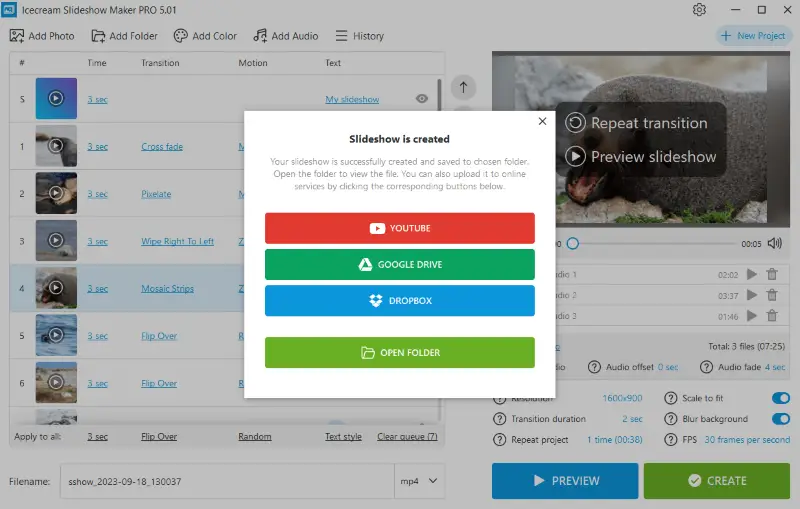Image resolution: width=800 pixels, height=509 pixels.
Task: Open the 1600x900 resolution dropdown
Action: coord(622,398)
